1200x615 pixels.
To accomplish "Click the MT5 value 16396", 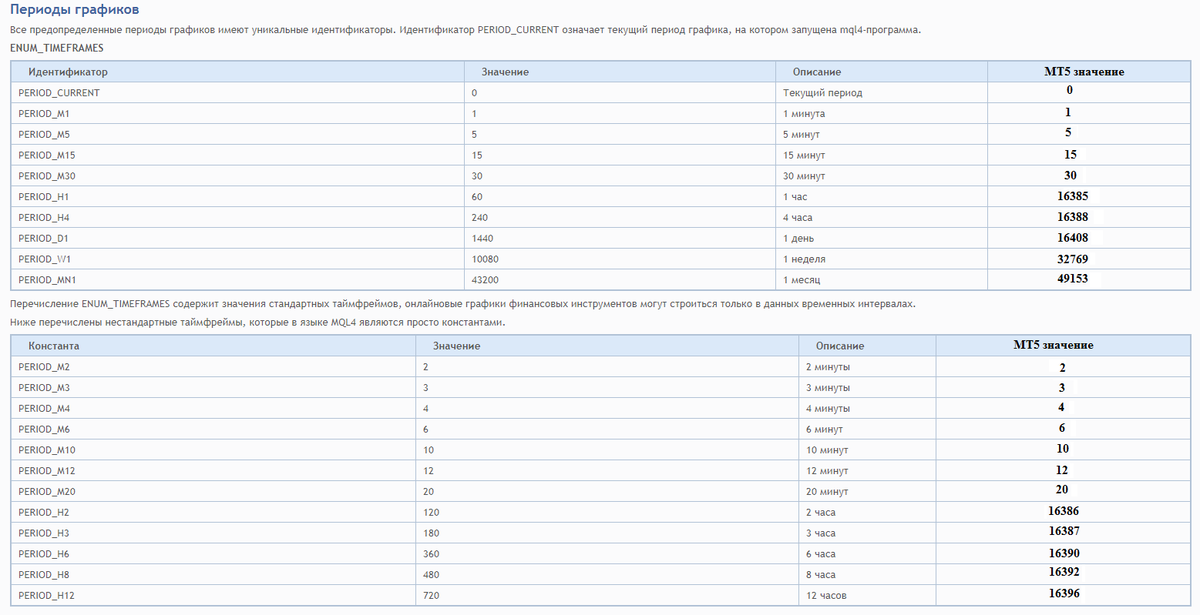I will pyautogui.click(x=1063, y=593).
